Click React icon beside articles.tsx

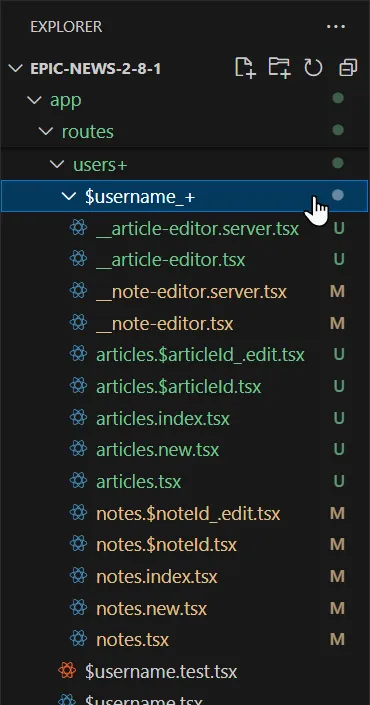pyautogui.click(x=78, y=481)
